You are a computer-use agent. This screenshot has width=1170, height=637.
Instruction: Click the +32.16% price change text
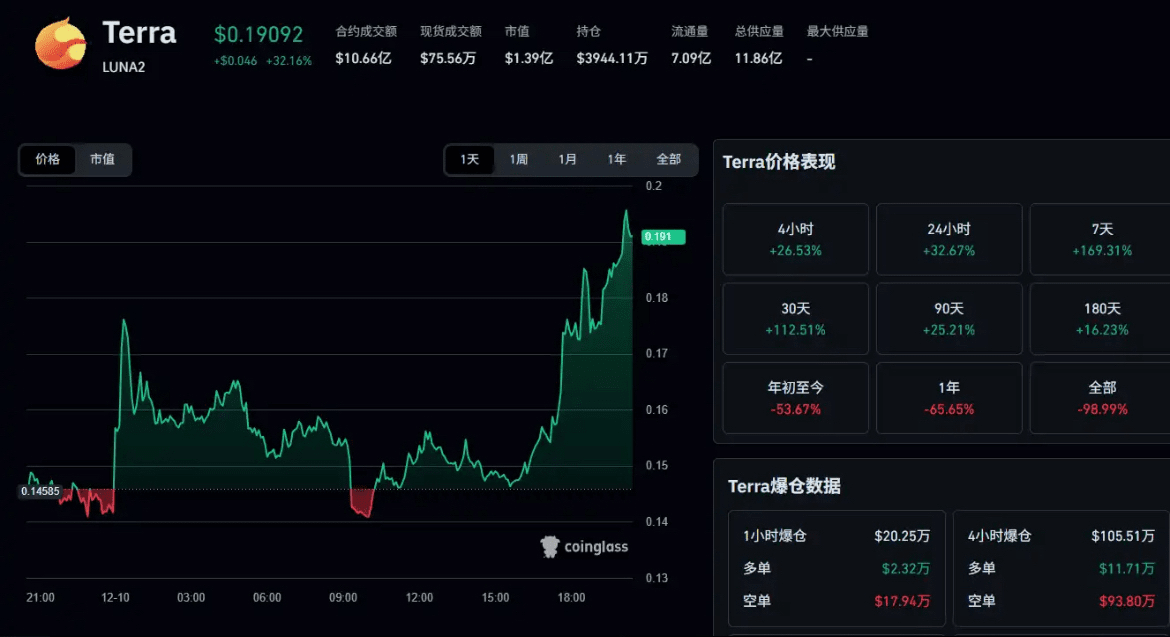pyautogui.click(x=289, y=61)
